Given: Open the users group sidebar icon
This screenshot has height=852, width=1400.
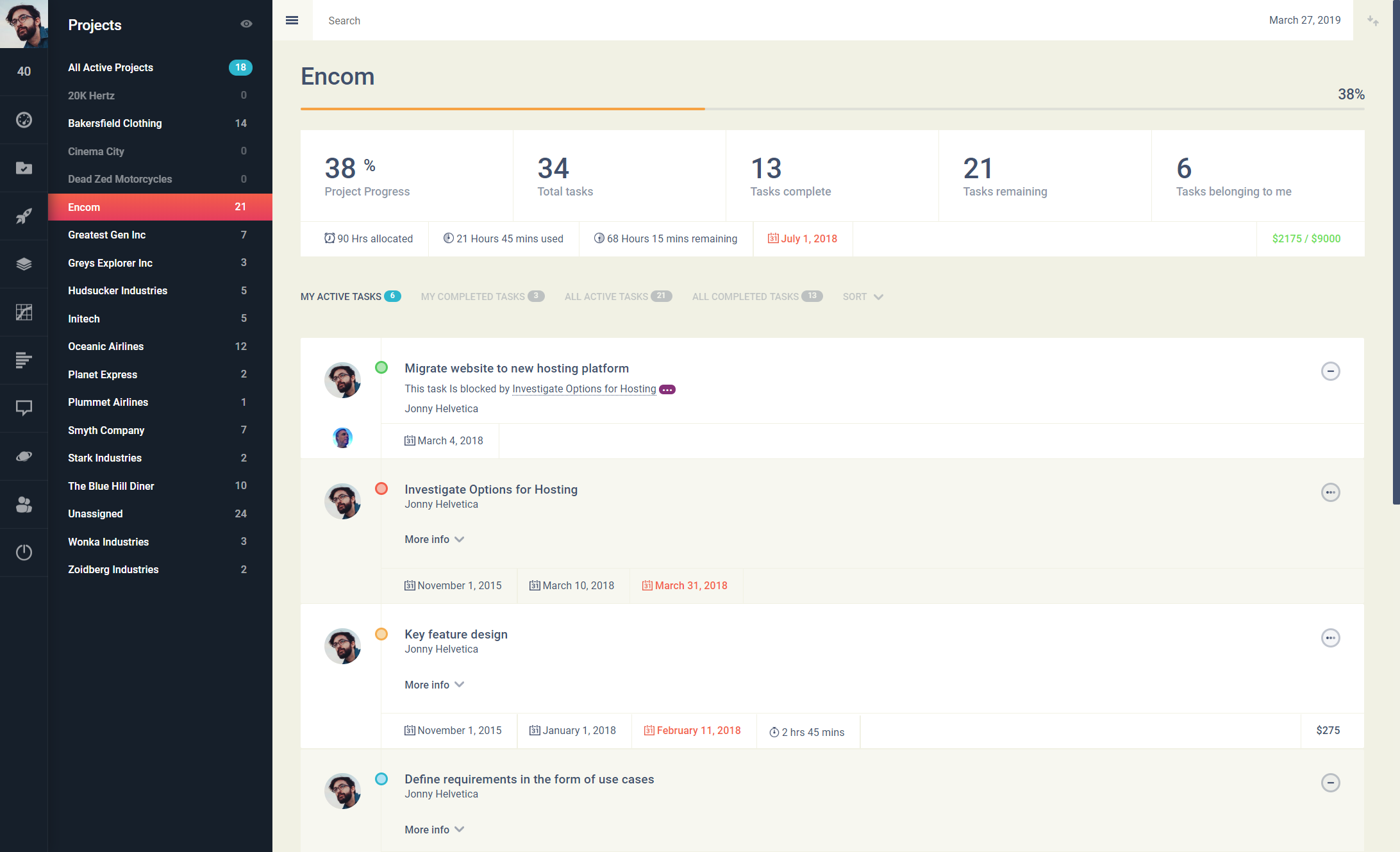Looking at the screenshot, I should click(x=24, y=505).
